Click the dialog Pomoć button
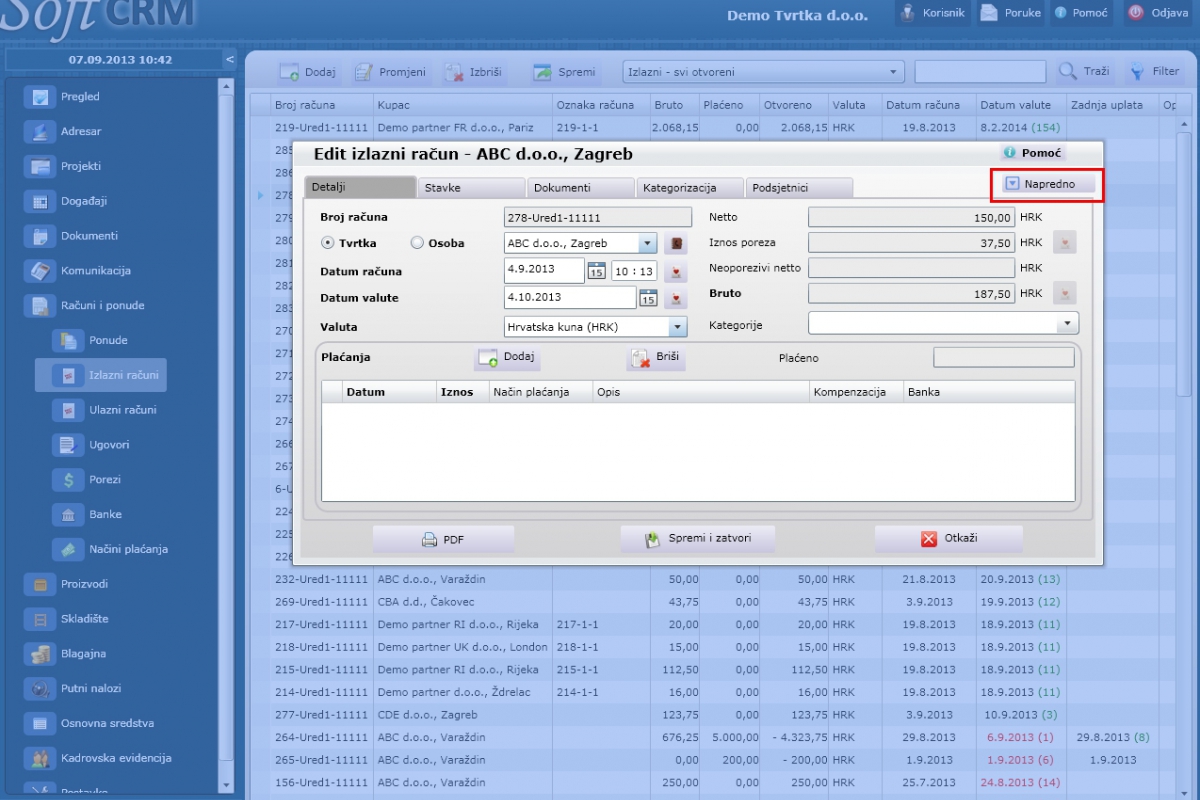 click(1032, 153)
